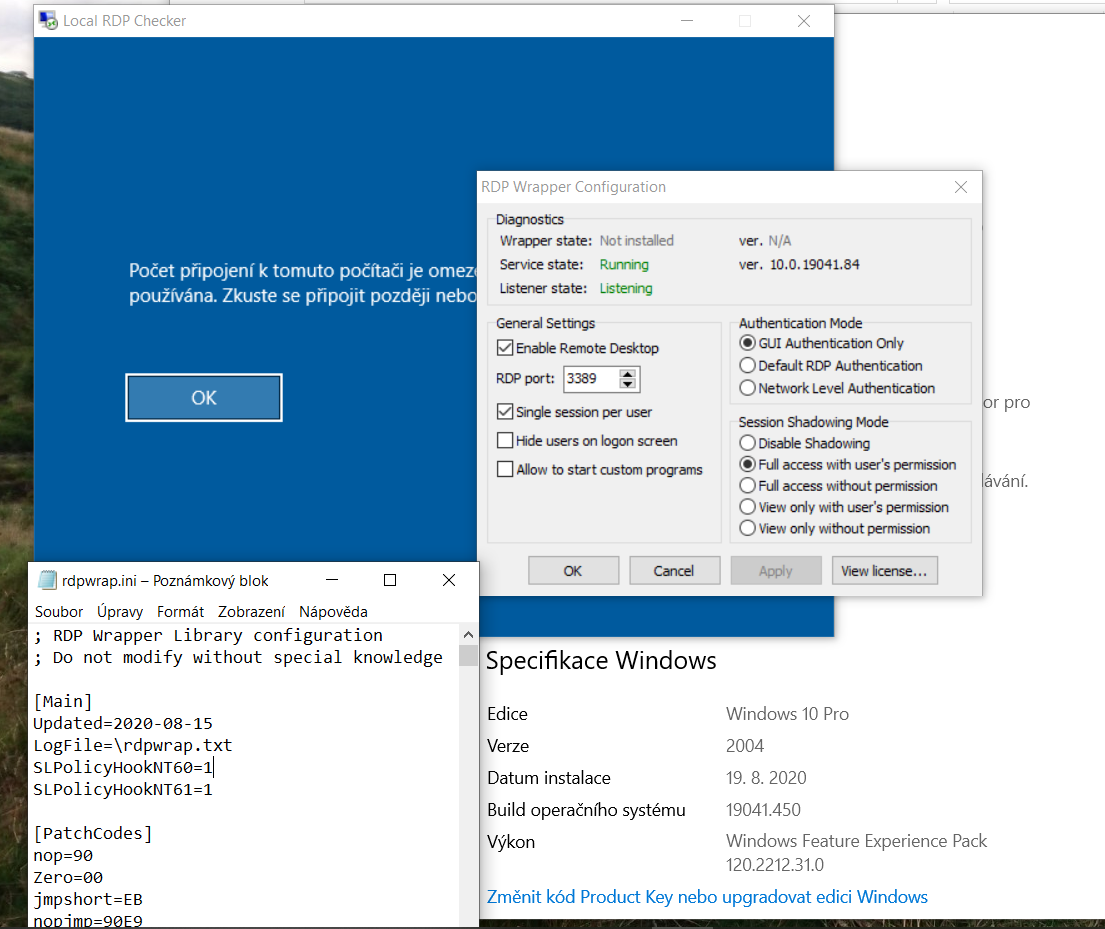Open Nápověda menu in Notepad

(x=333, y=612)
